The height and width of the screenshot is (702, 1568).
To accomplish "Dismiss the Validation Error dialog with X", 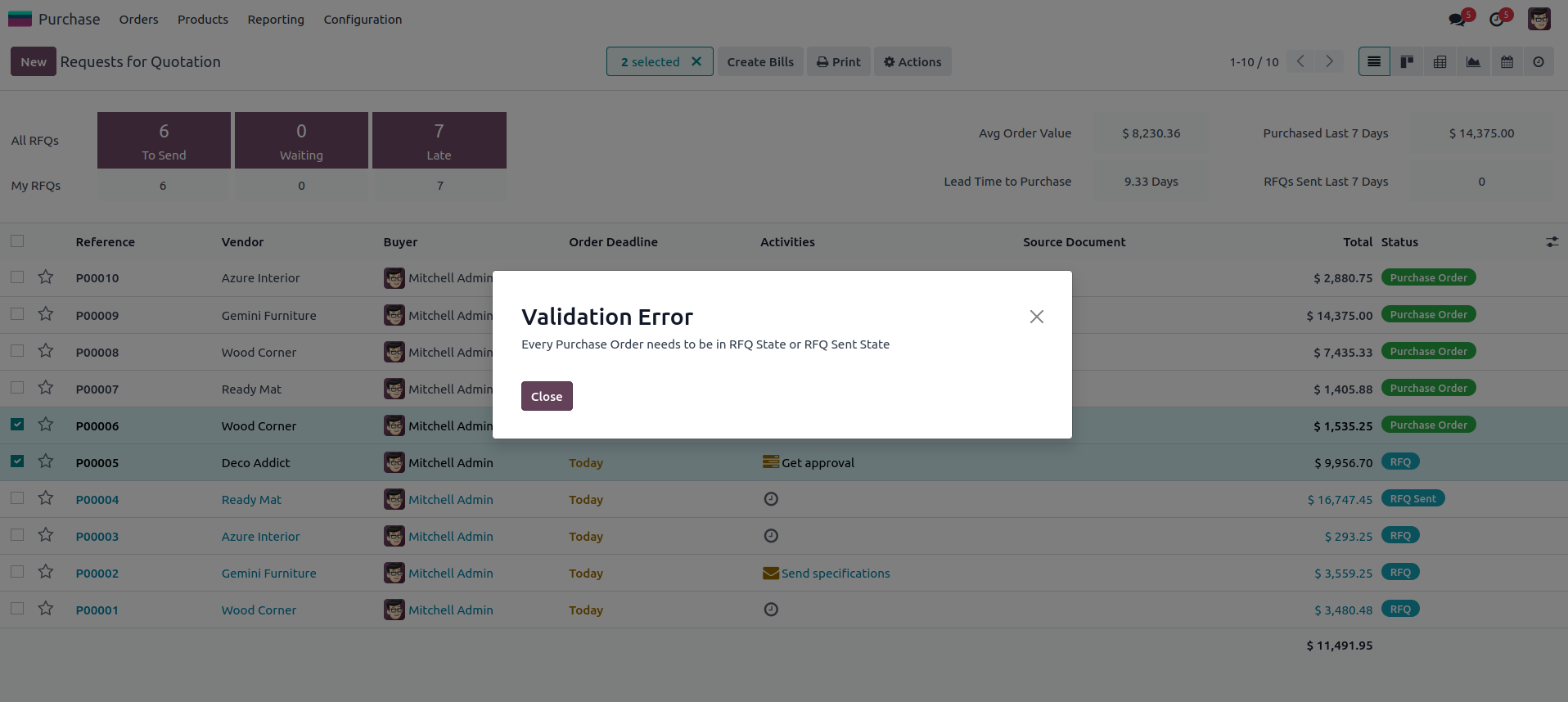I will (1036, 317).
